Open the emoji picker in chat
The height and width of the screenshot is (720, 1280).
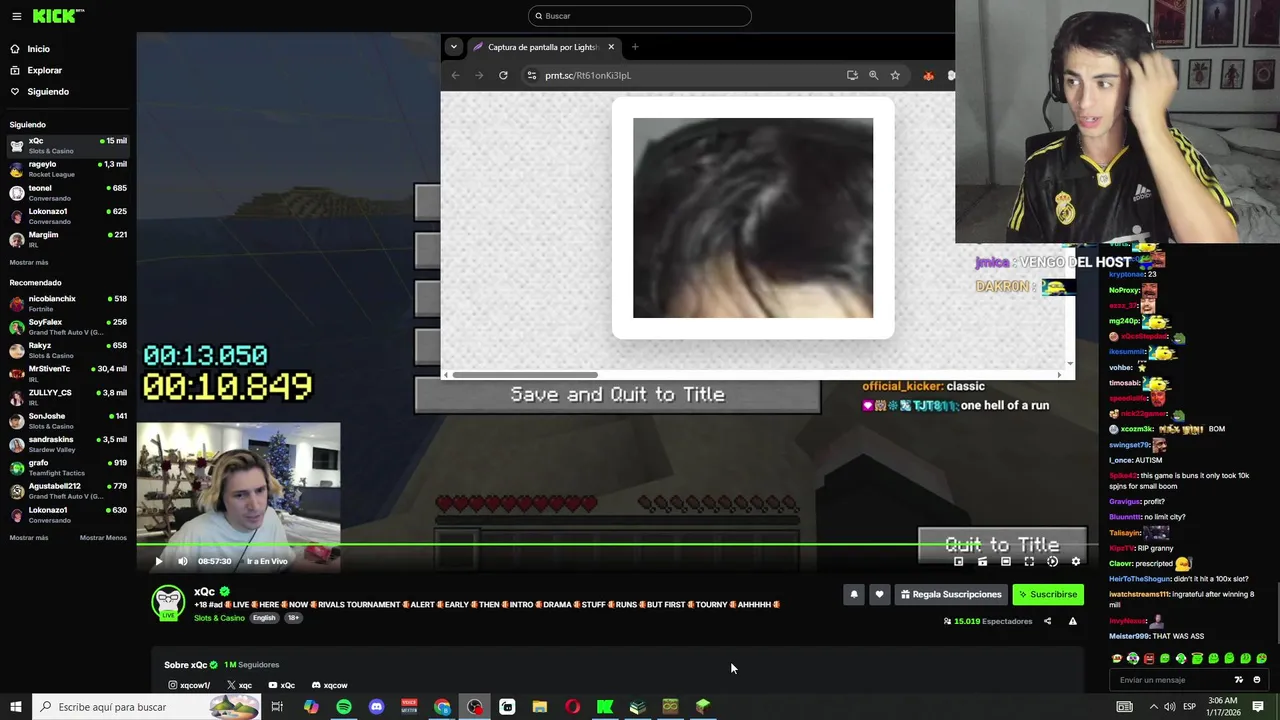[1257, 680]
